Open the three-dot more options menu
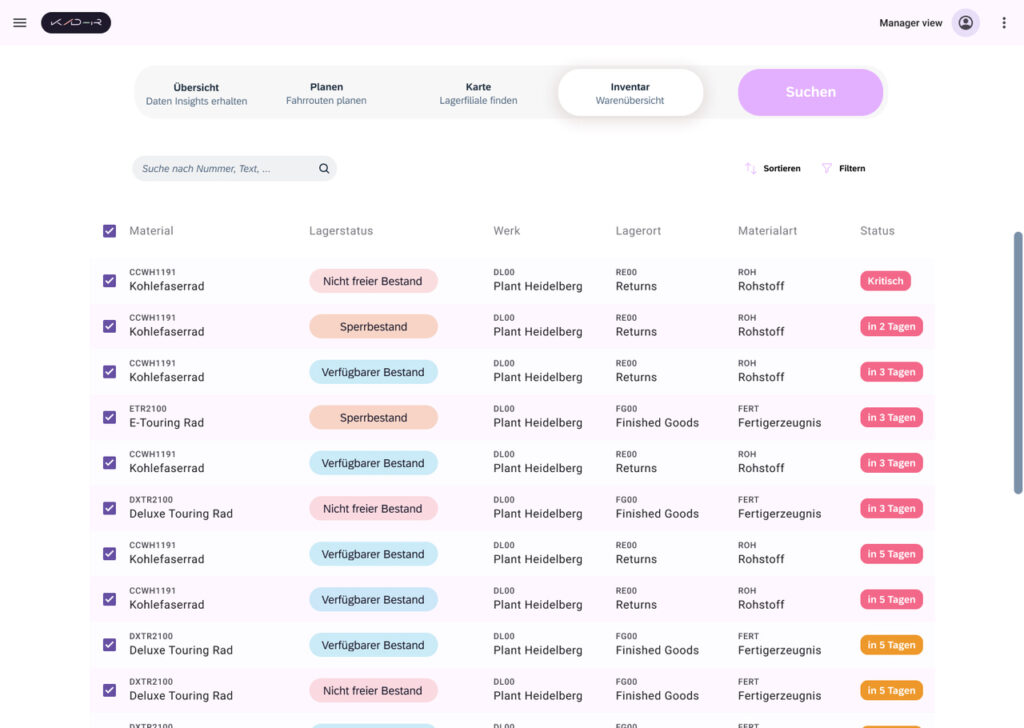Screen dimensions: 1024x728 click(x=1004, y=23)
